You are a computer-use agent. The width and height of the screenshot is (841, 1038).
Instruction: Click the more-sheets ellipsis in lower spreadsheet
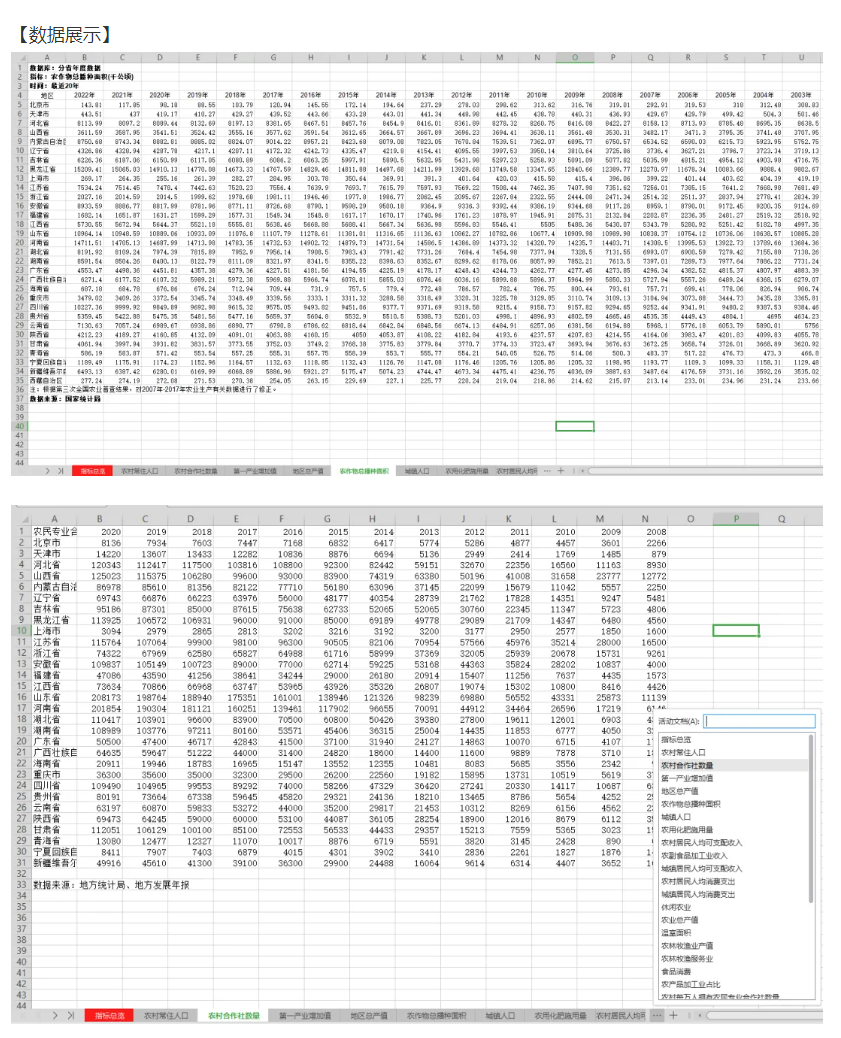coord(657,1015)
